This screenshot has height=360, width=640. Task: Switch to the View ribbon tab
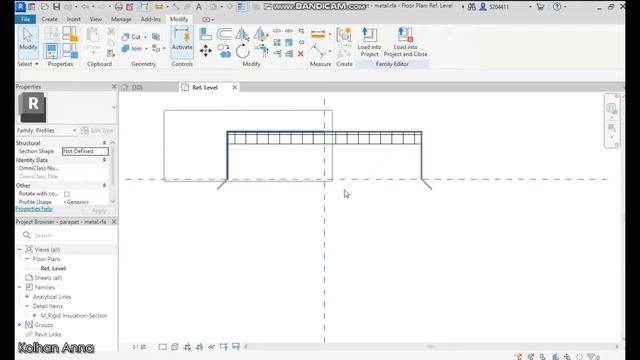(96, 19)
